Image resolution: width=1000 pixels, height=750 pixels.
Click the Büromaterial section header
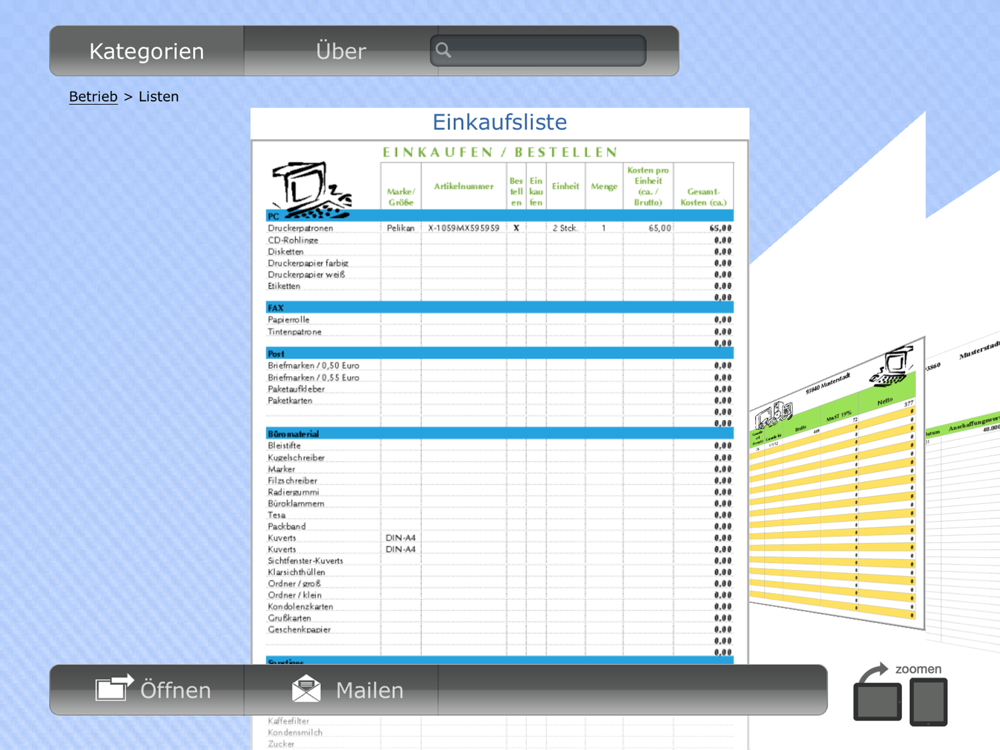[499, 434]
